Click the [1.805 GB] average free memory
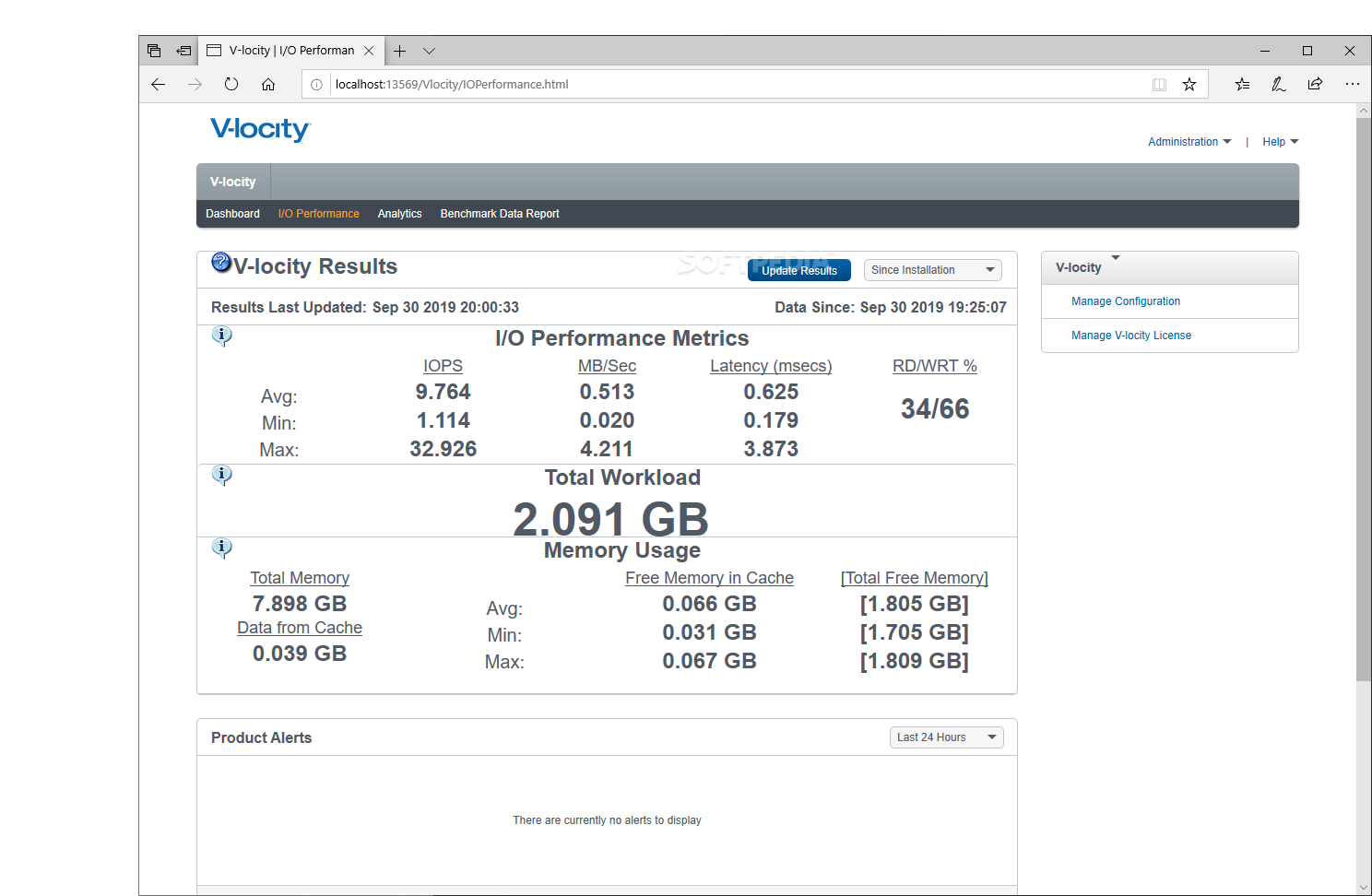Screen dimensions: 1372x896 click(x=915, y=604)
